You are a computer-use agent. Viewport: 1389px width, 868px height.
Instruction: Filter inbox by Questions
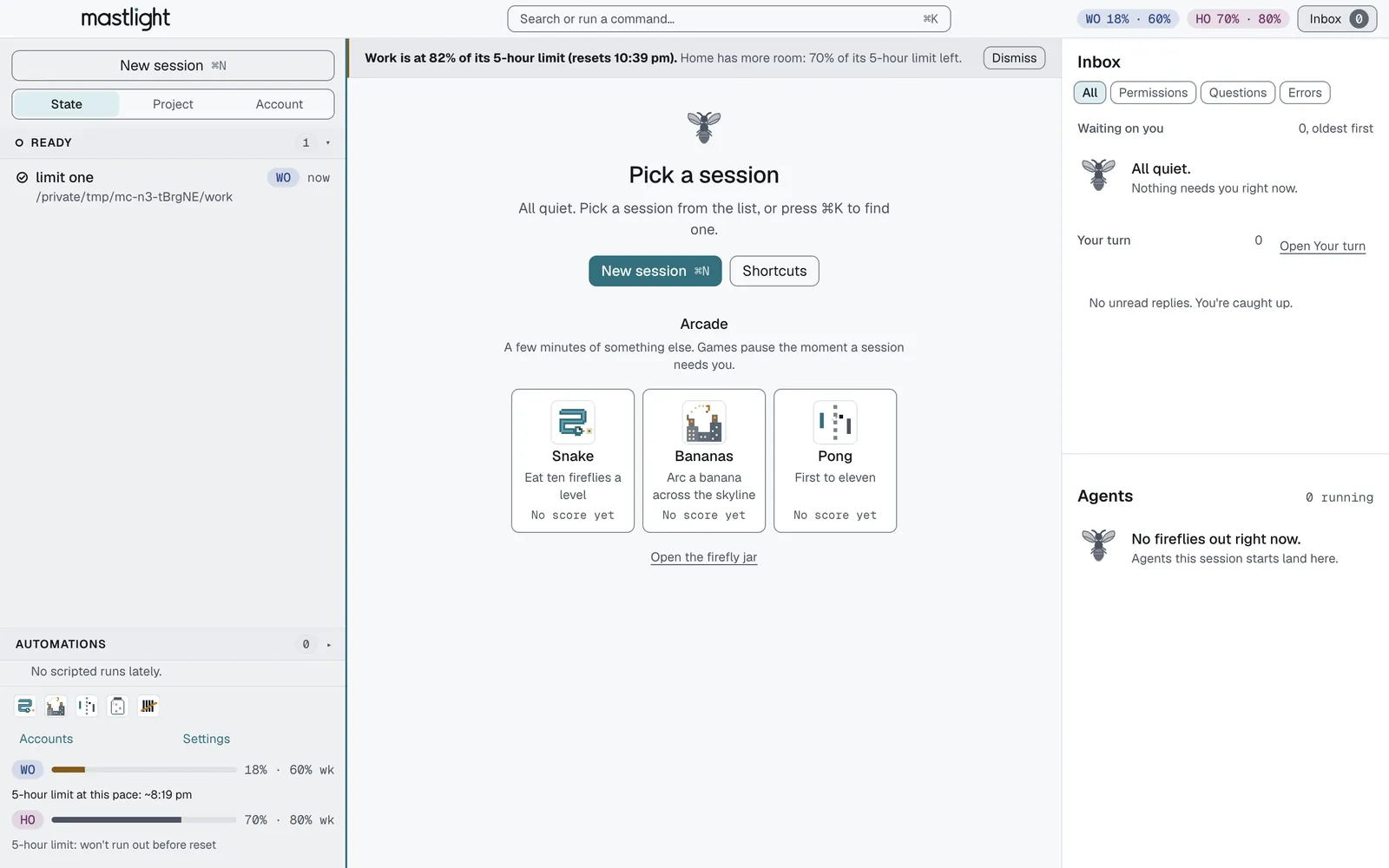point(1238,93)
